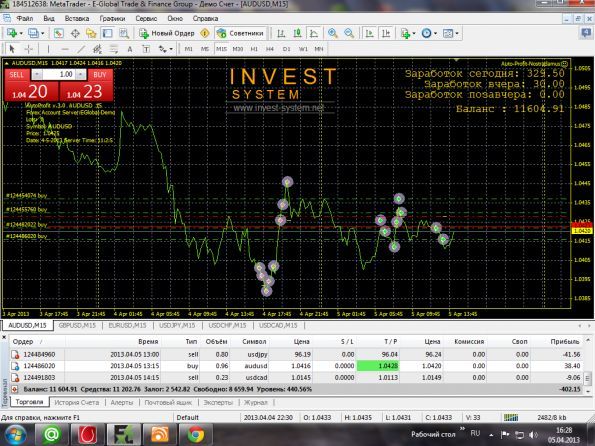
Task: Select the cursor arrow tool
Action: click(x=12, y=49)
